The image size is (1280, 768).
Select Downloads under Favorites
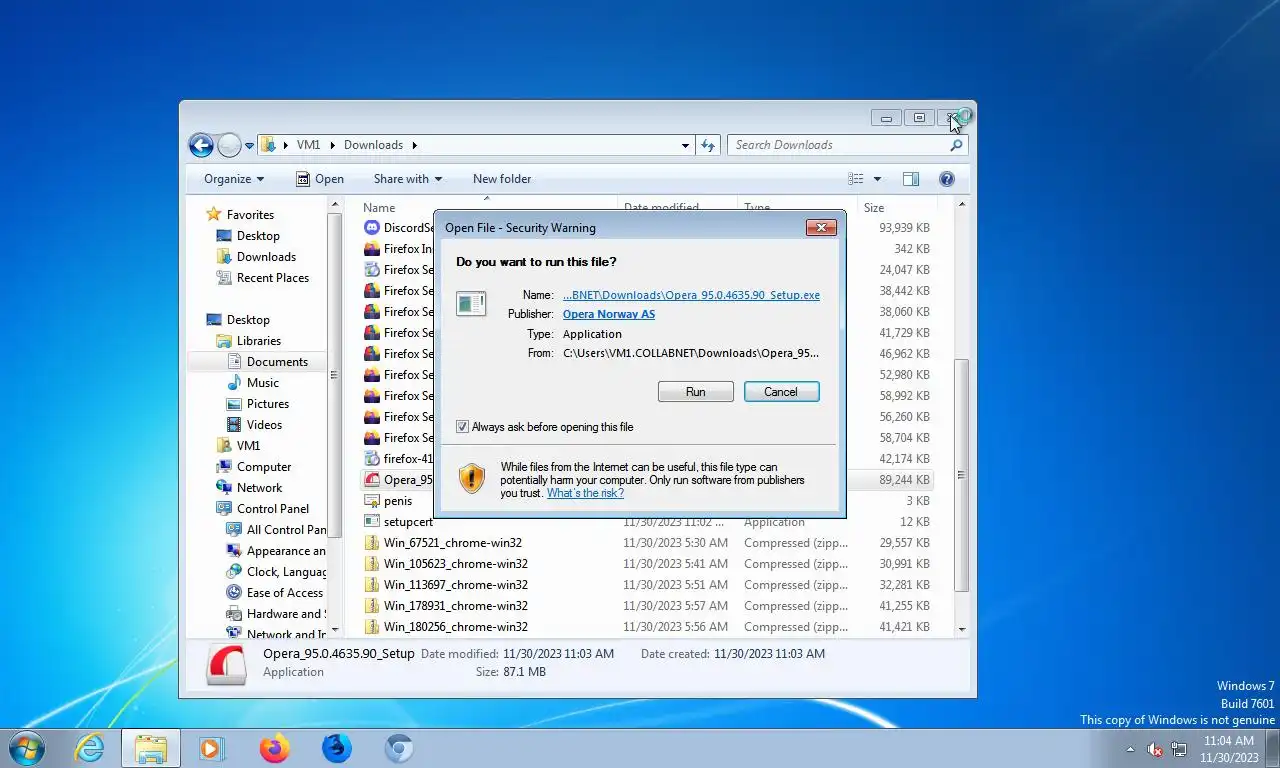pyautogui.click(x=266, y=257)
